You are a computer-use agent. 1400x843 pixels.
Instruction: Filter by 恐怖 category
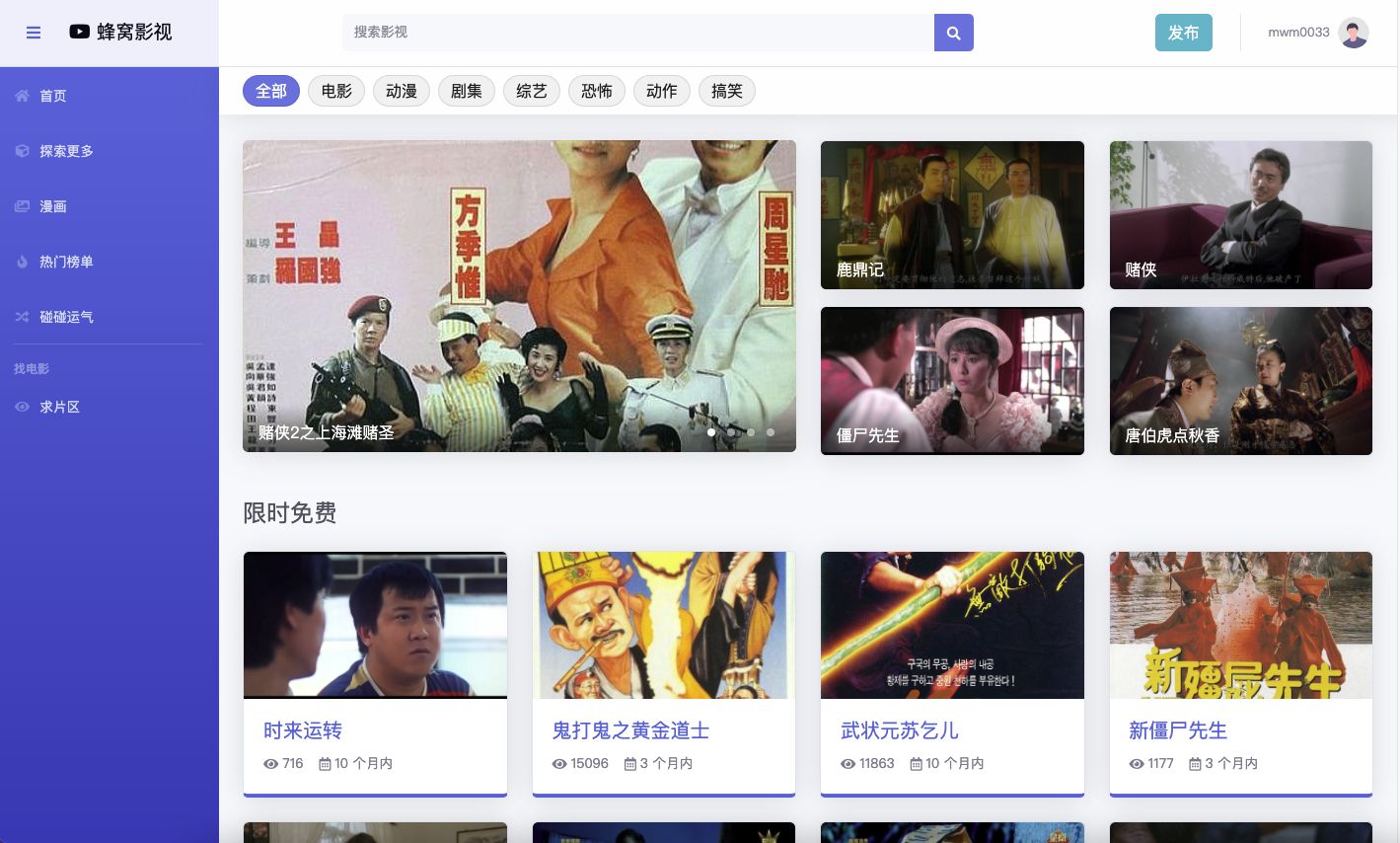pyautogui.click(x=597, y=91)
